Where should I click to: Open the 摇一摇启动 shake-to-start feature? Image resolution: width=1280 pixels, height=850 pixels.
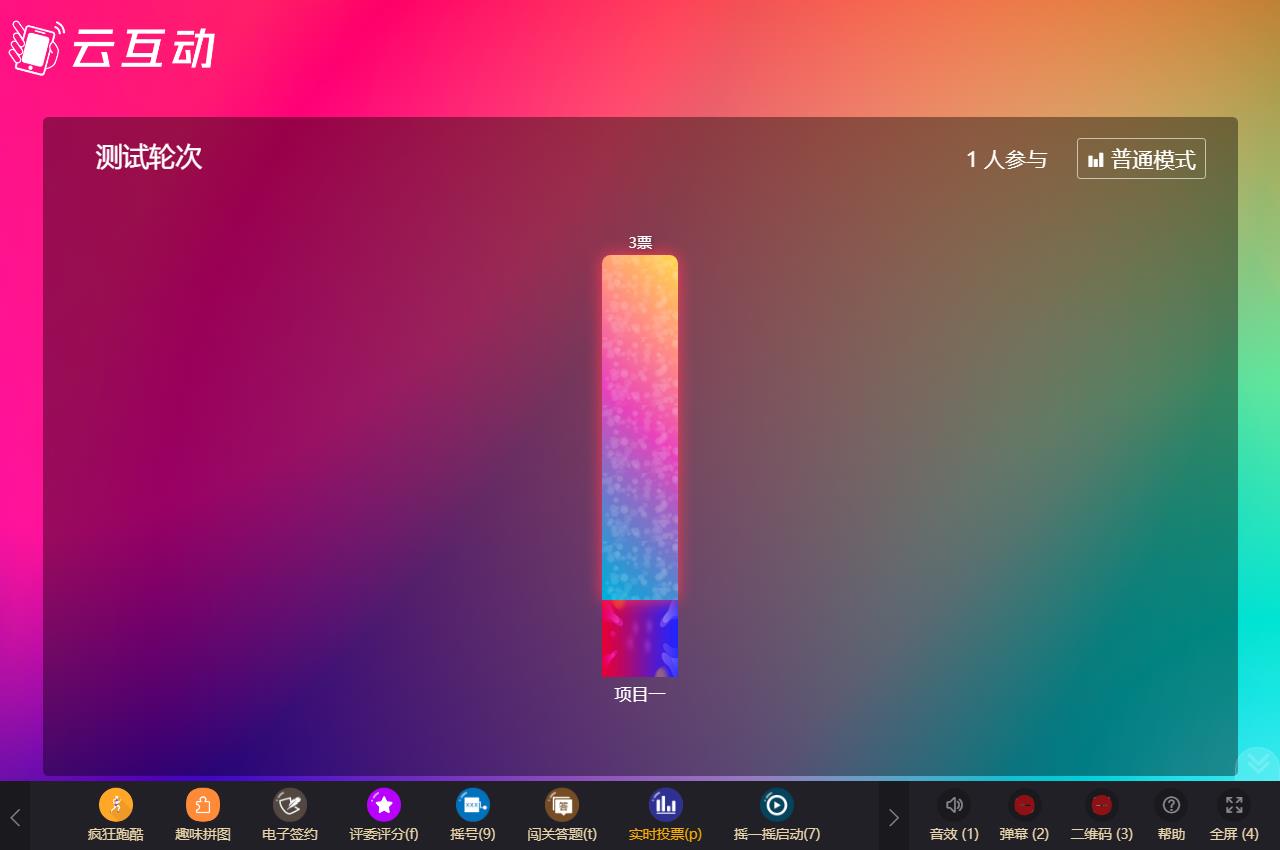point(776,805)
